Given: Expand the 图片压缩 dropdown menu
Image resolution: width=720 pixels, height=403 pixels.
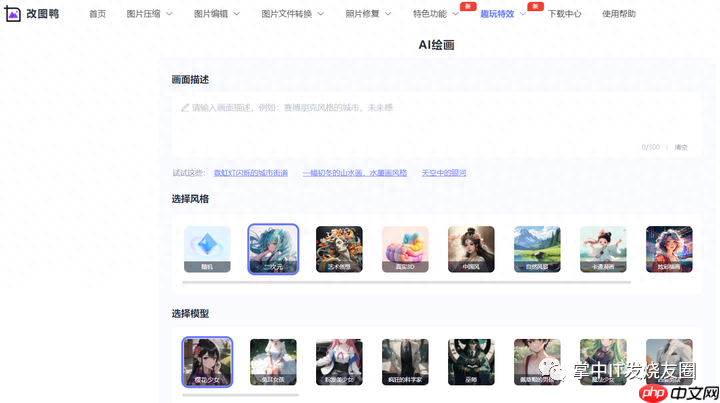Looking at the screenshot, I should point(149,14).
